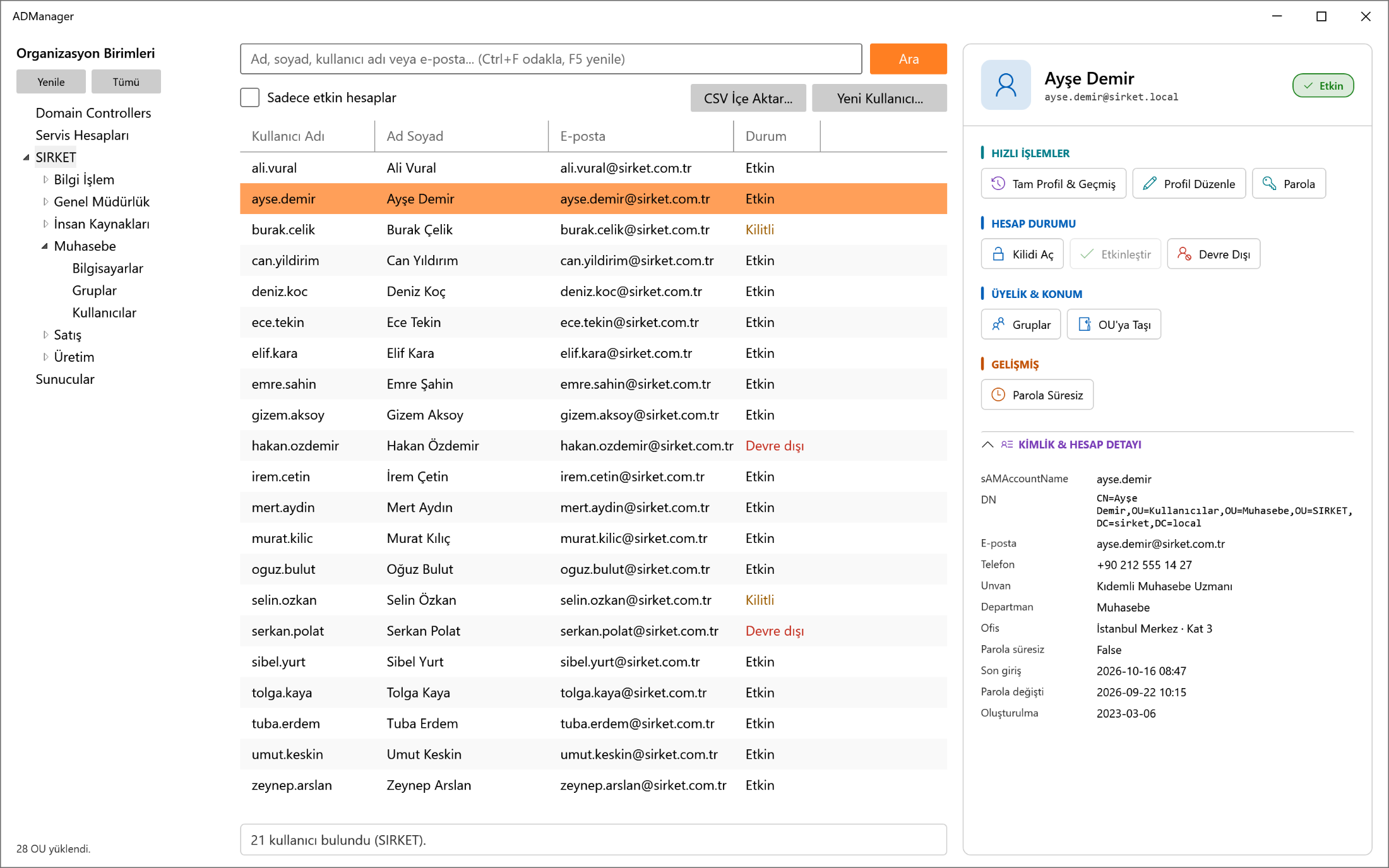The image size is (1389, 868).
Task: Focus the user search input field
Action: click(551, 59)
